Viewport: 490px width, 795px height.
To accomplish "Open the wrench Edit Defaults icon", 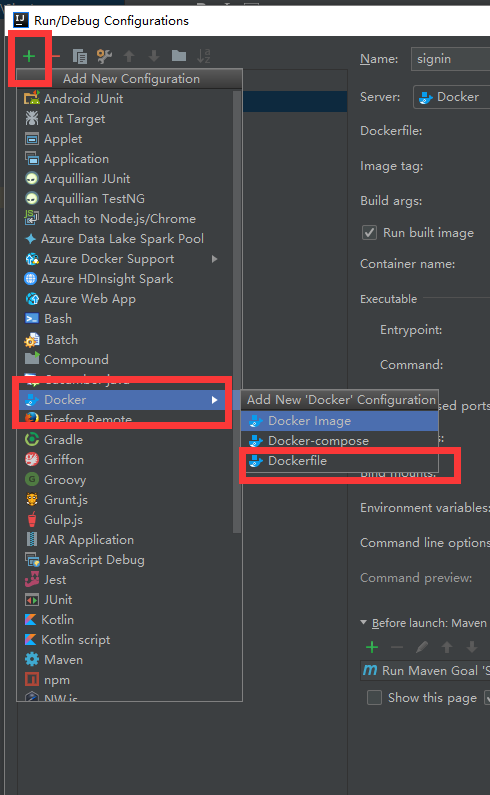I will tap(104, 56).
